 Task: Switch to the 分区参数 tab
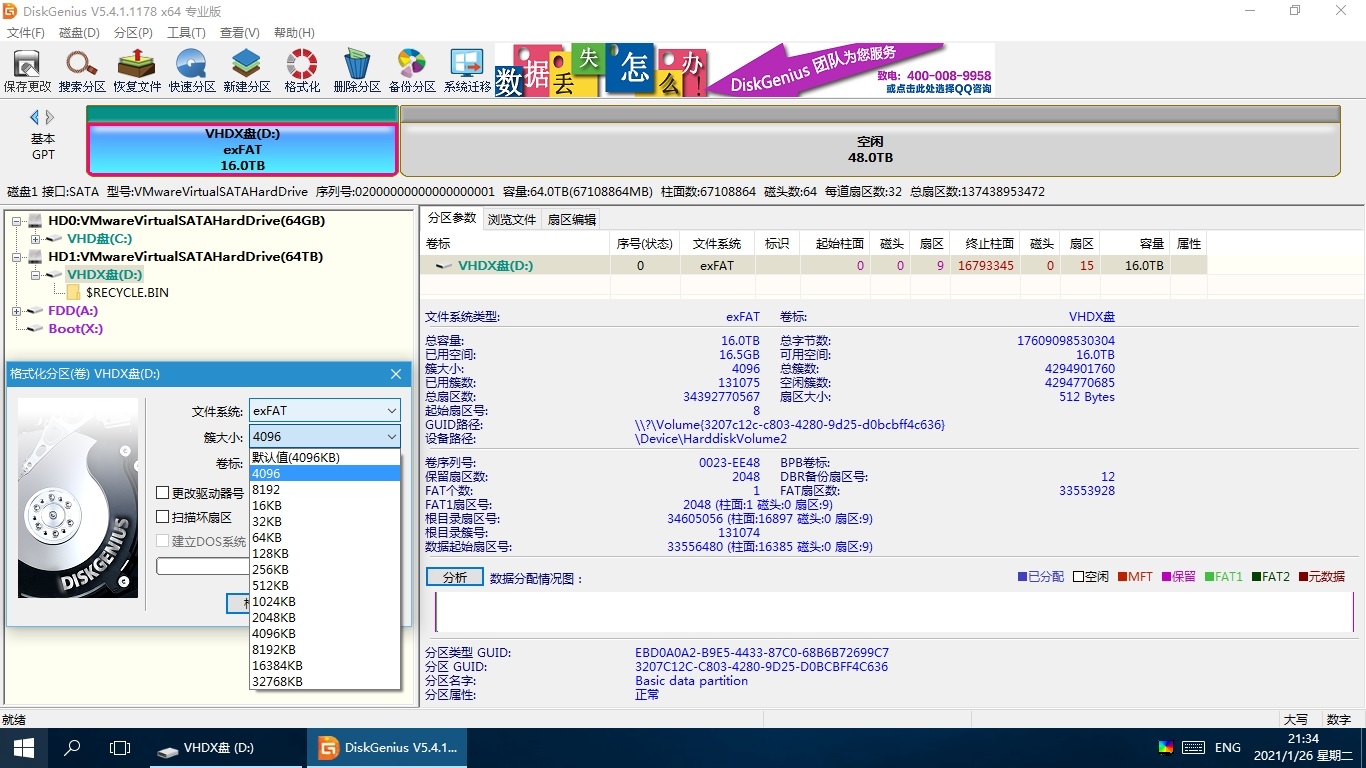point(452,219)
